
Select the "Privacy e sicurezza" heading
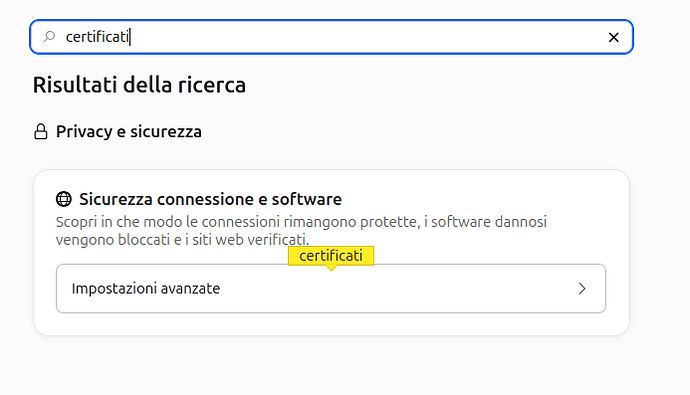point(128,132)
